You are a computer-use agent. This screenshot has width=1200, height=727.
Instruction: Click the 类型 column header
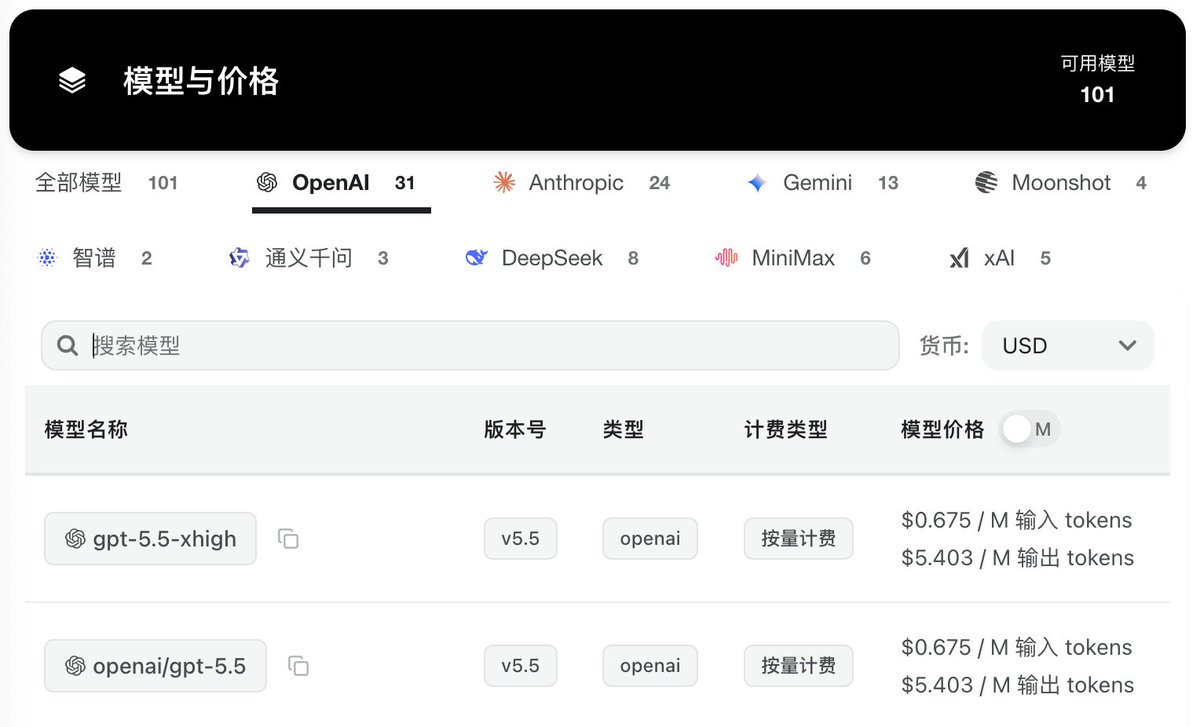pyautogui.click(x=623, y=430)
